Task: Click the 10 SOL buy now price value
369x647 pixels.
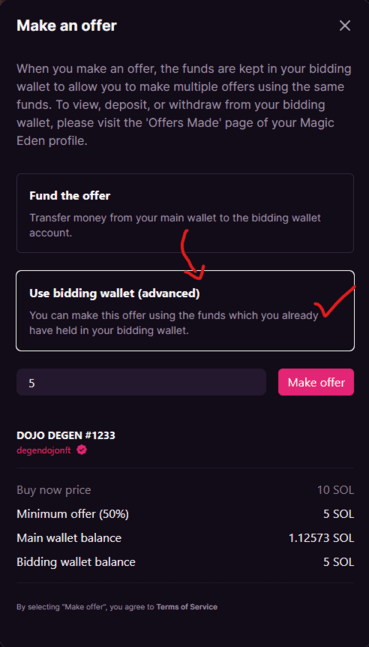Action: [x=336, y=490]
